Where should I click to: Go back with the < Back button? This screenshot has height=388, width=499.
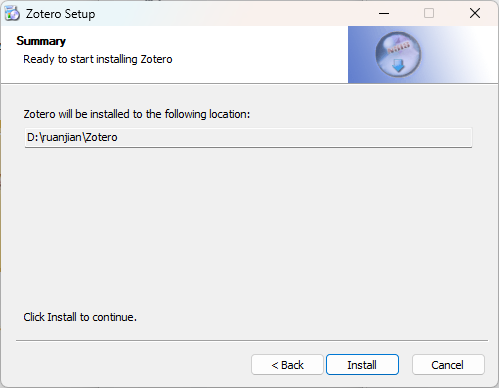pyautogui.click(x=287, y=365)
